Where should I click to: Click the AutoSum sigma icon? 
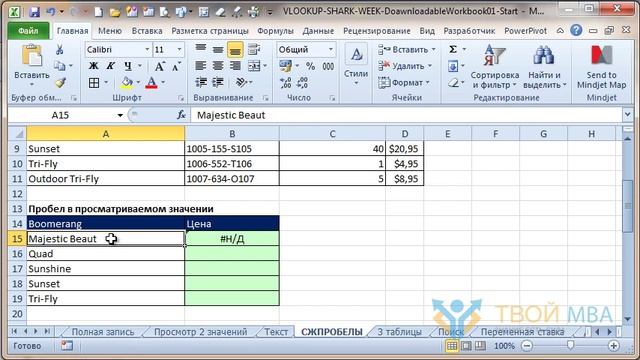(453, 49)
